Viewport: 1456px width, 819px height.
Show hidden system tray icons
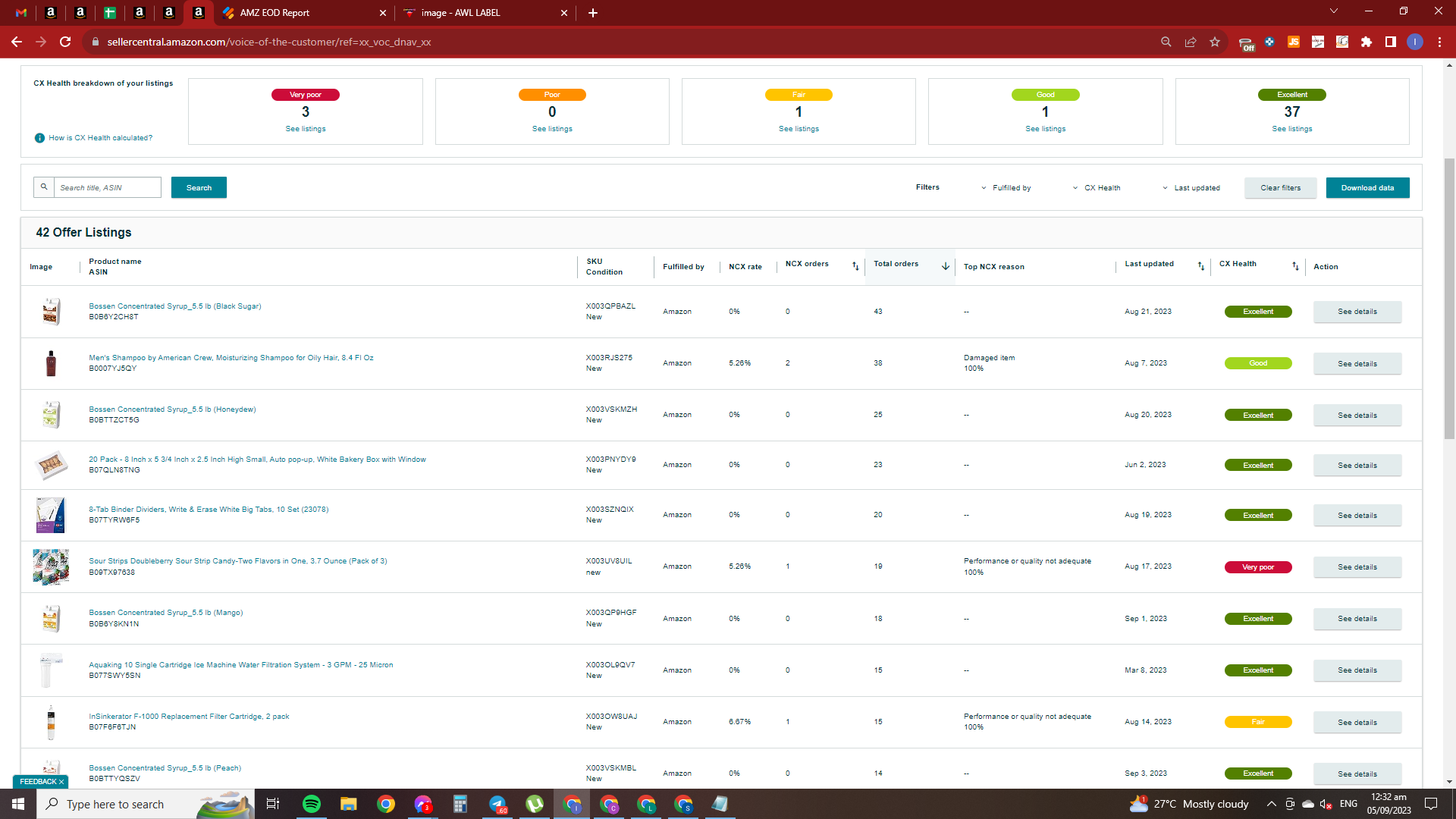(x=1271, y=804)
